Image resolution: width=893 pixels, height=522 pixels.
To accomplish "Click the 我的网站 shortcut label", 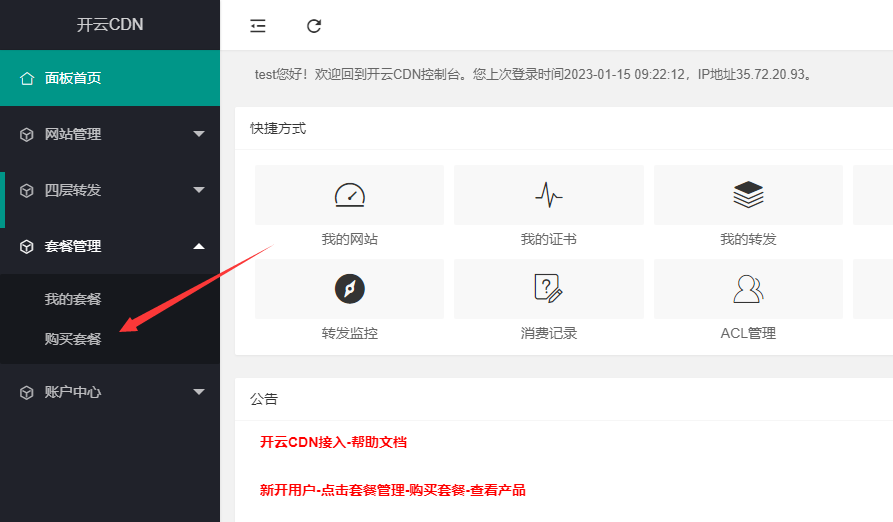I will tap(350, 239).
